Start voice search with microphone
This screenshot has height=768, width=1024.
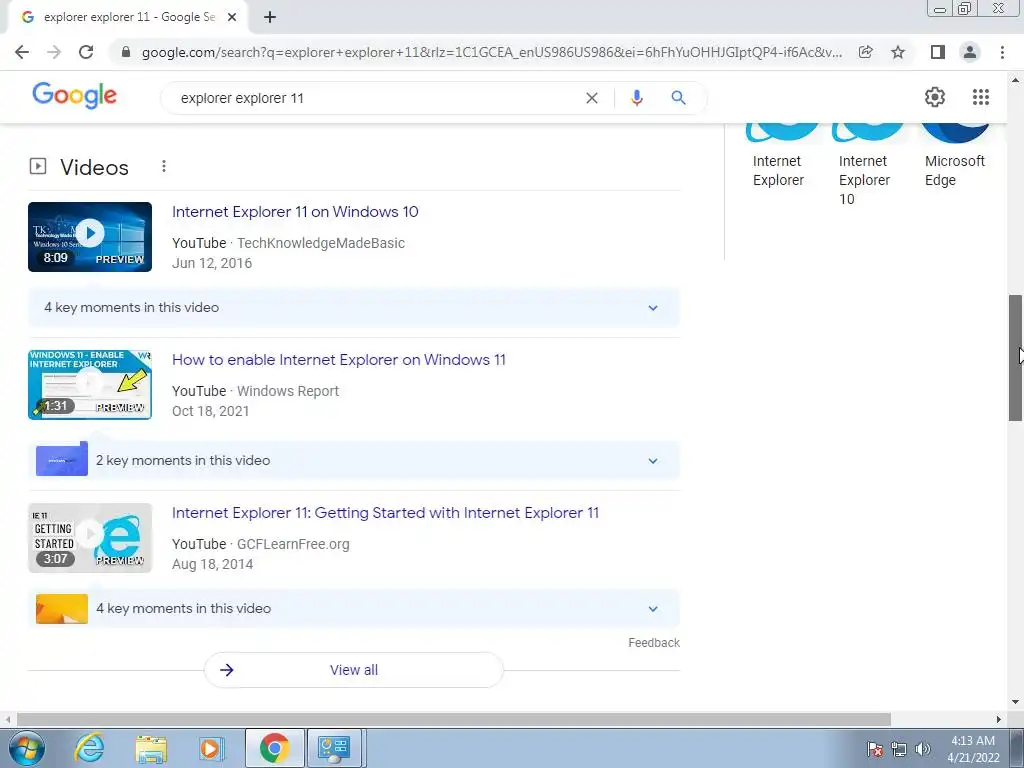click(637, 98)
